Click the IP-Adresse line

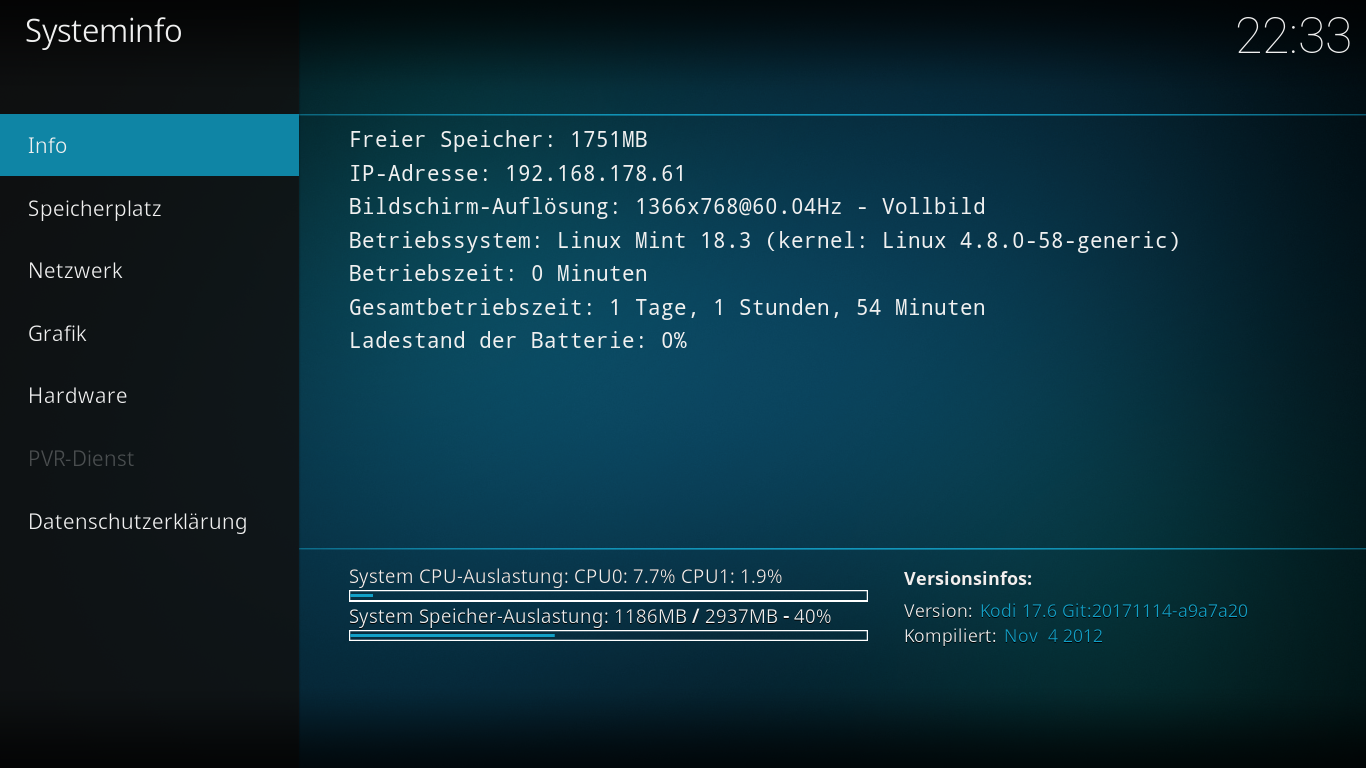(517, 173)
